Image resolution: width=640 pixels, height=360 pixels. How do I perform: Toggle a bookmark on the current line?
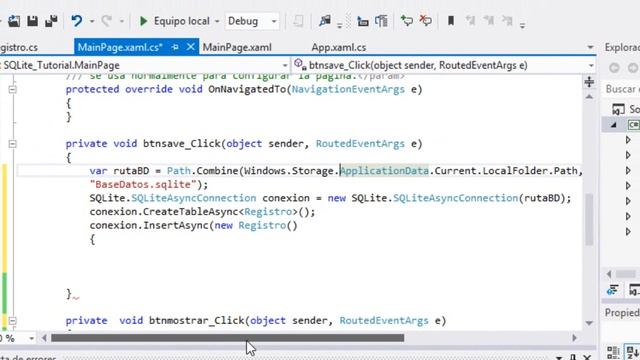click(x=451, y=21)
